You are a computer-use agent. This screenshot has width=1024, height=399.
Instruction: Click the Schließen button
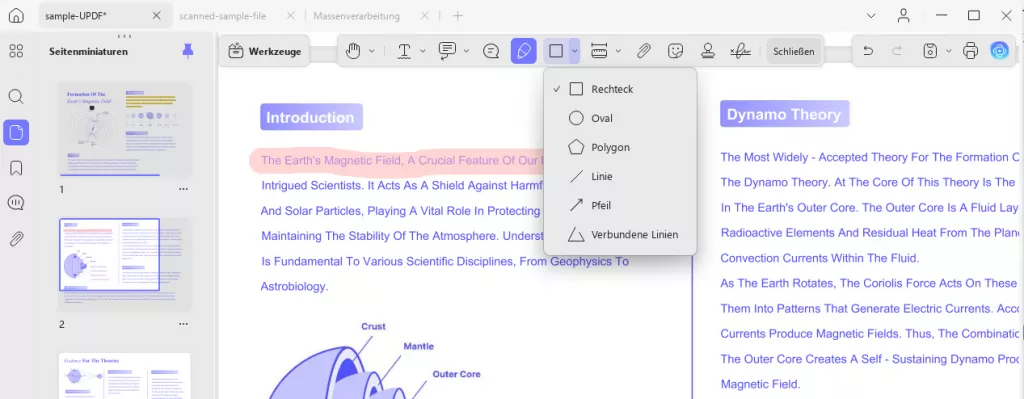tap(793, 51)
